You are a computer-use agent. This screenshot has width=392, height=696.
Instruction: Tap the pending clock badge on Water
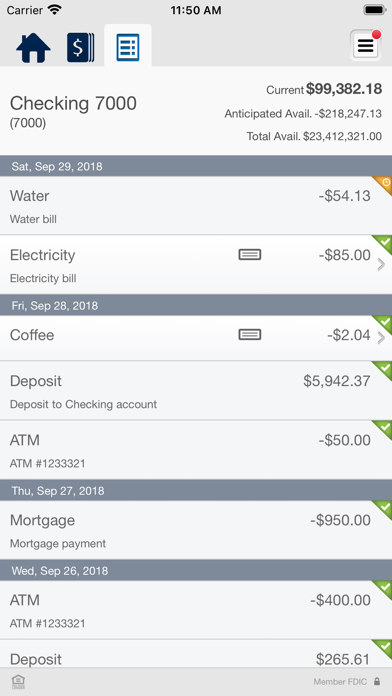[383, 184]
